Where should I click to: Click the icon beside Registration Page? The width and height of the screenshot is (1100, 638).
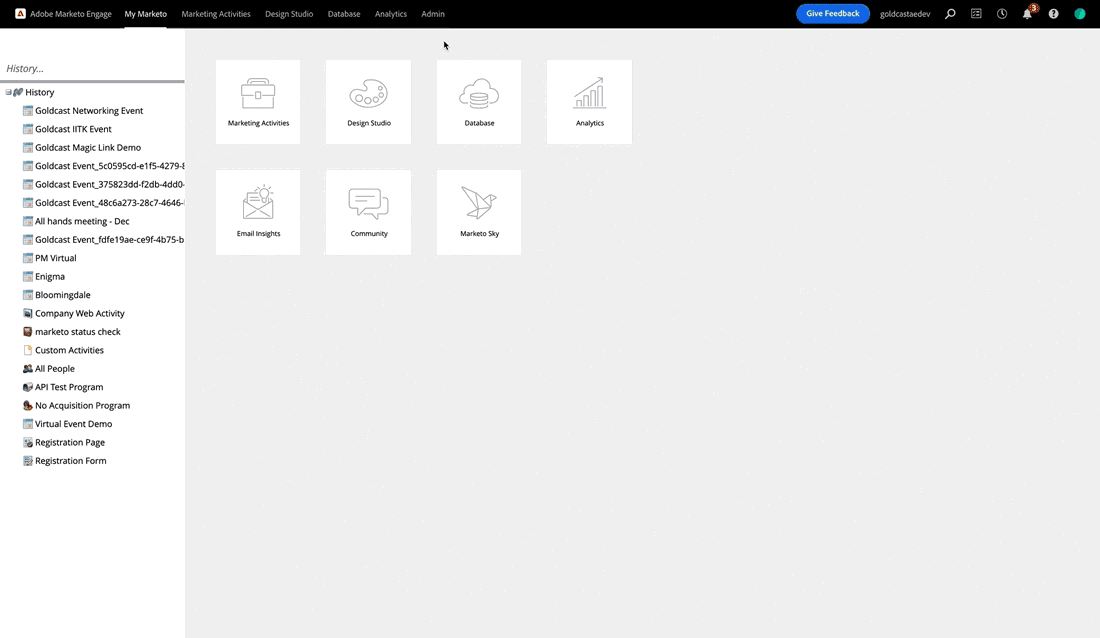click(28, 442)
